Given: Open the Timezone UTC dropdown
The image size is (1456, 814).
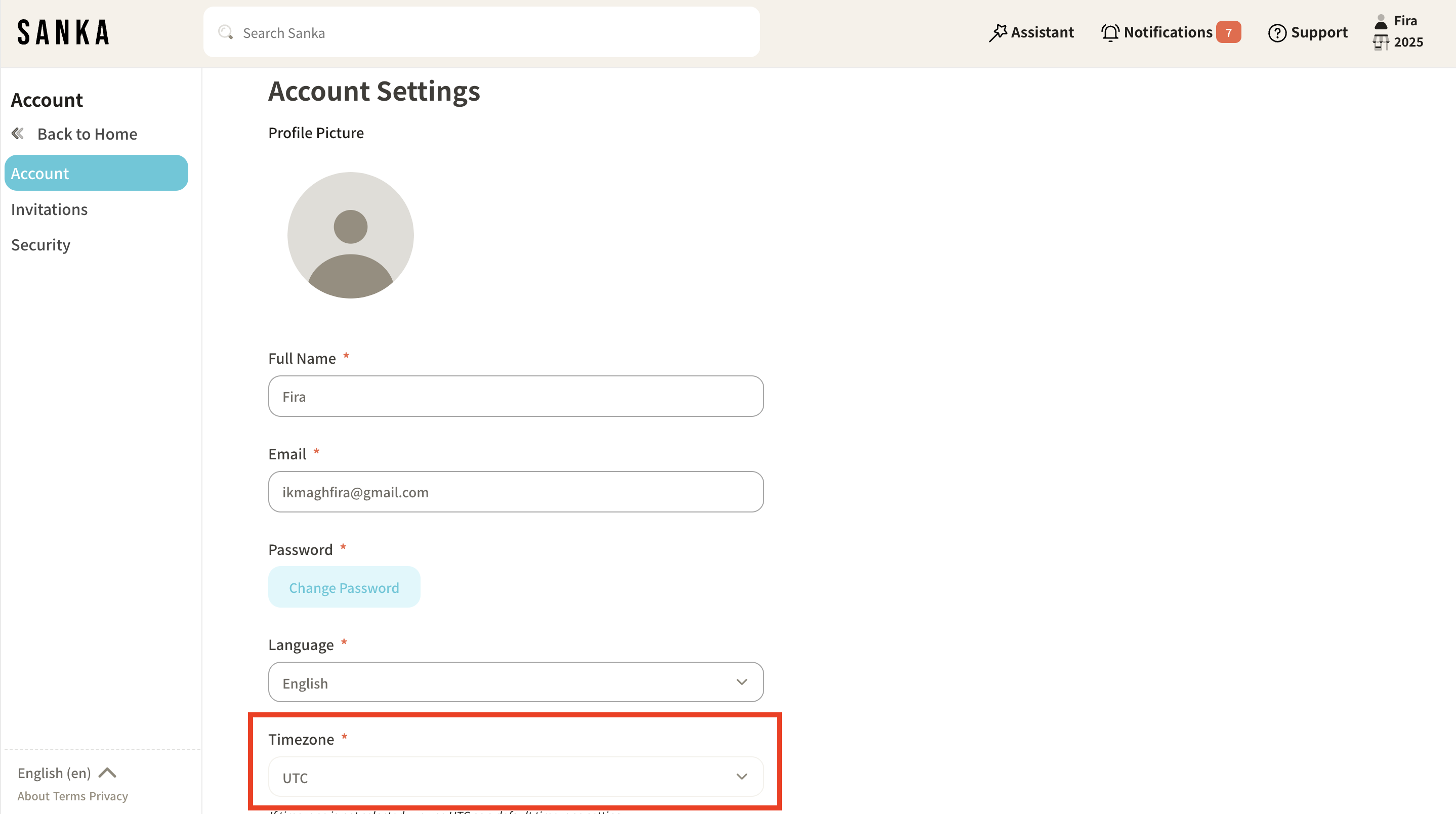Looking at the screenshot, I should click(x=516, y=777).
